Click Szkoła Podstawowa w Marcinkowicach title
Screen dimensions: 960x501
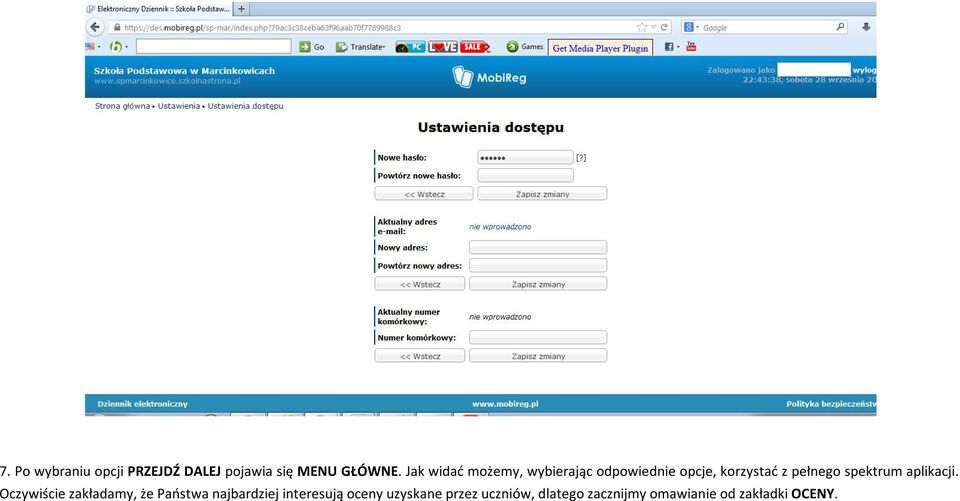[x=184, y=70]
